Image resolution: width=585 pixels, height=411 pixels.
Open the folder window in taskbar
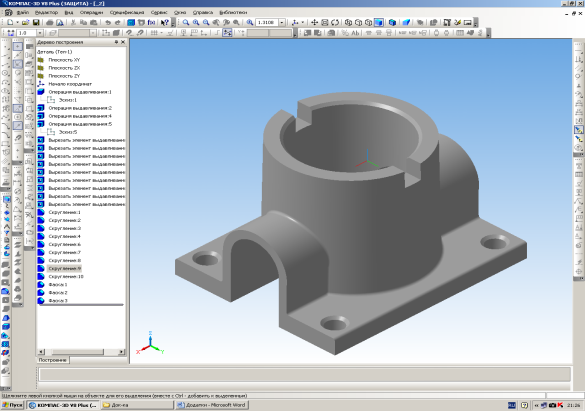[137, 405]
